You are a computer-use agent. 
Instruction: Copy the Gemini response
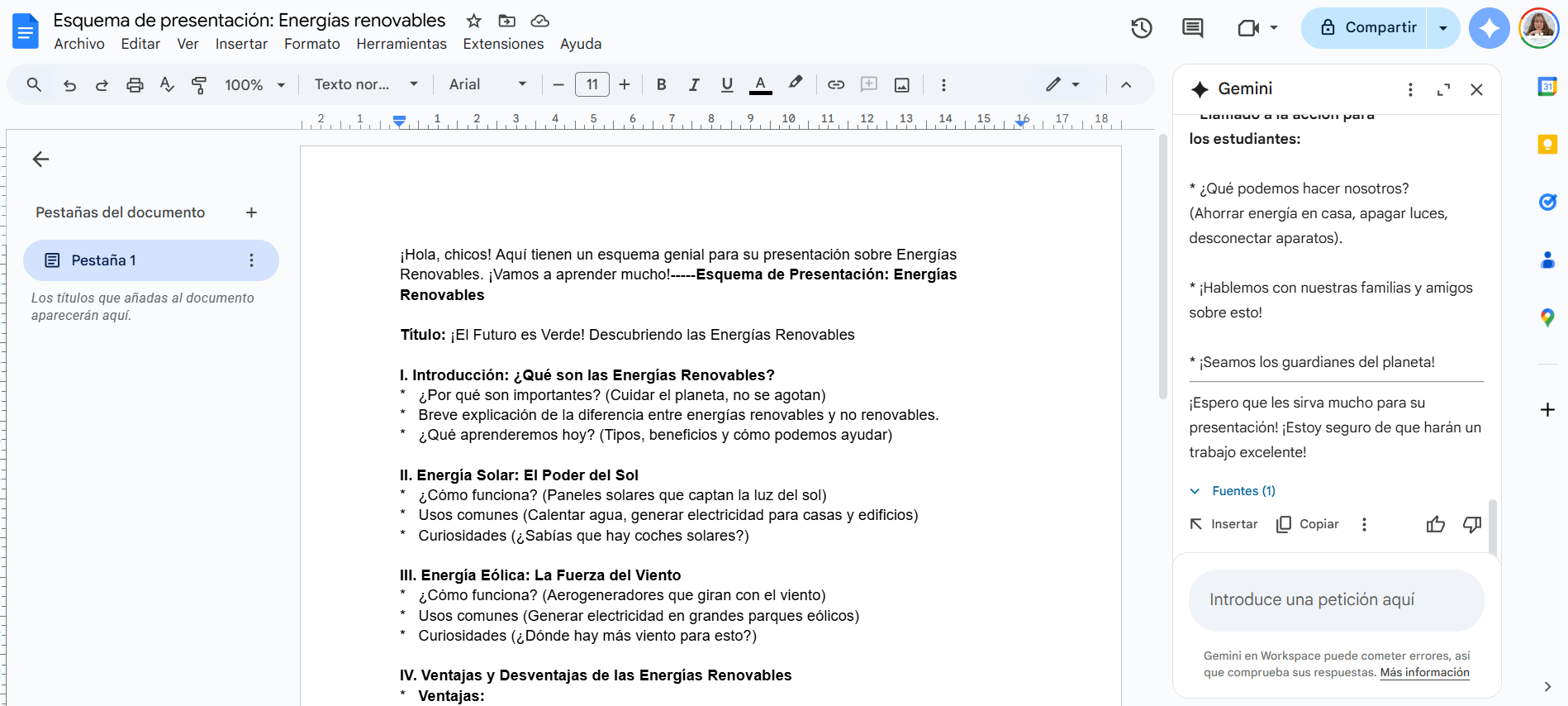click(x=1308, y=524)
